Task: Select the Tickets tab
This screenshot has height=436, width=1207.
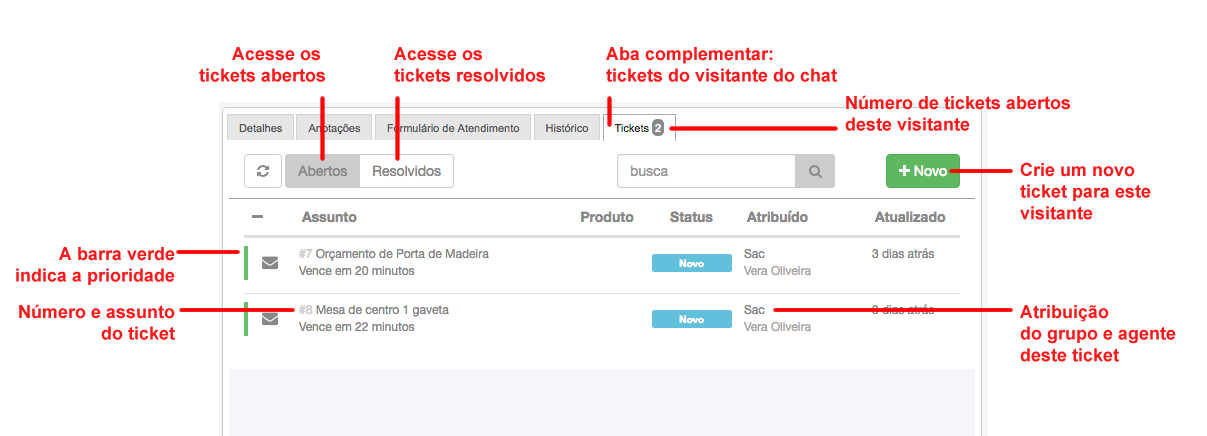Action: pyautogui.click(x=639, y=128)
